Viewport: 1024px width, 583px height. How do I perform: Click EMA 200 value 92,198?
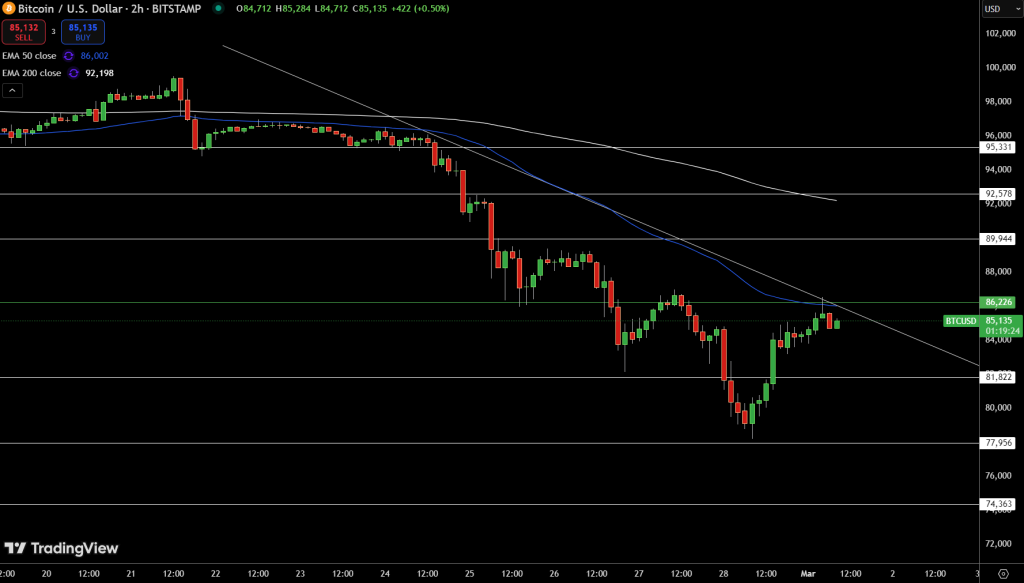(99, 73)
